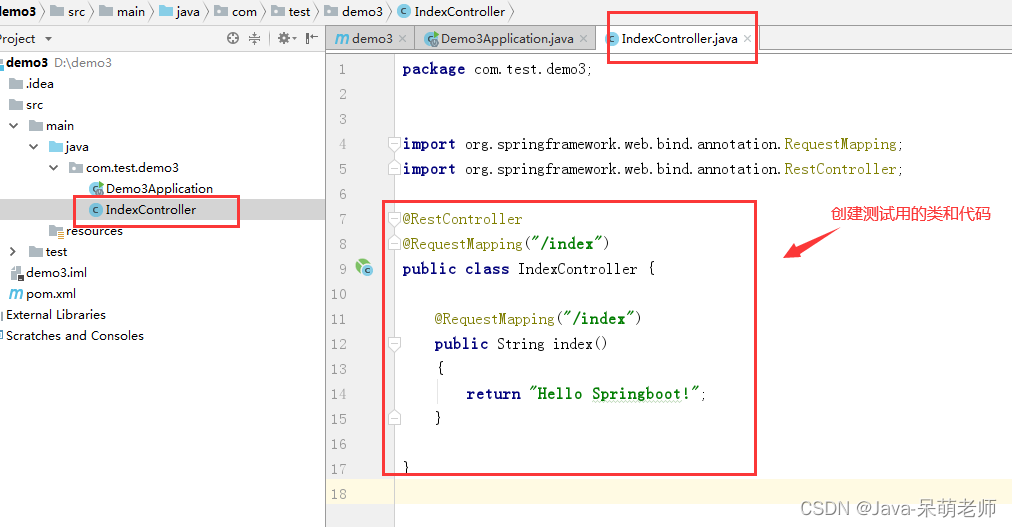Collapse the com.test.demo3 package chevron

click(x=54, y=168)
